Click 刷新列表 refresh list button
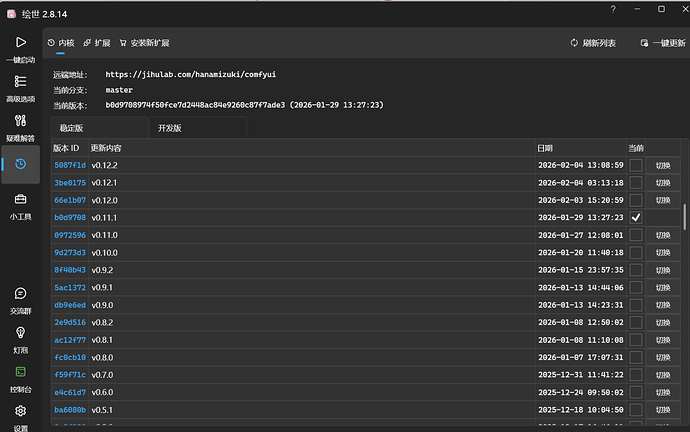 point(593,43)
